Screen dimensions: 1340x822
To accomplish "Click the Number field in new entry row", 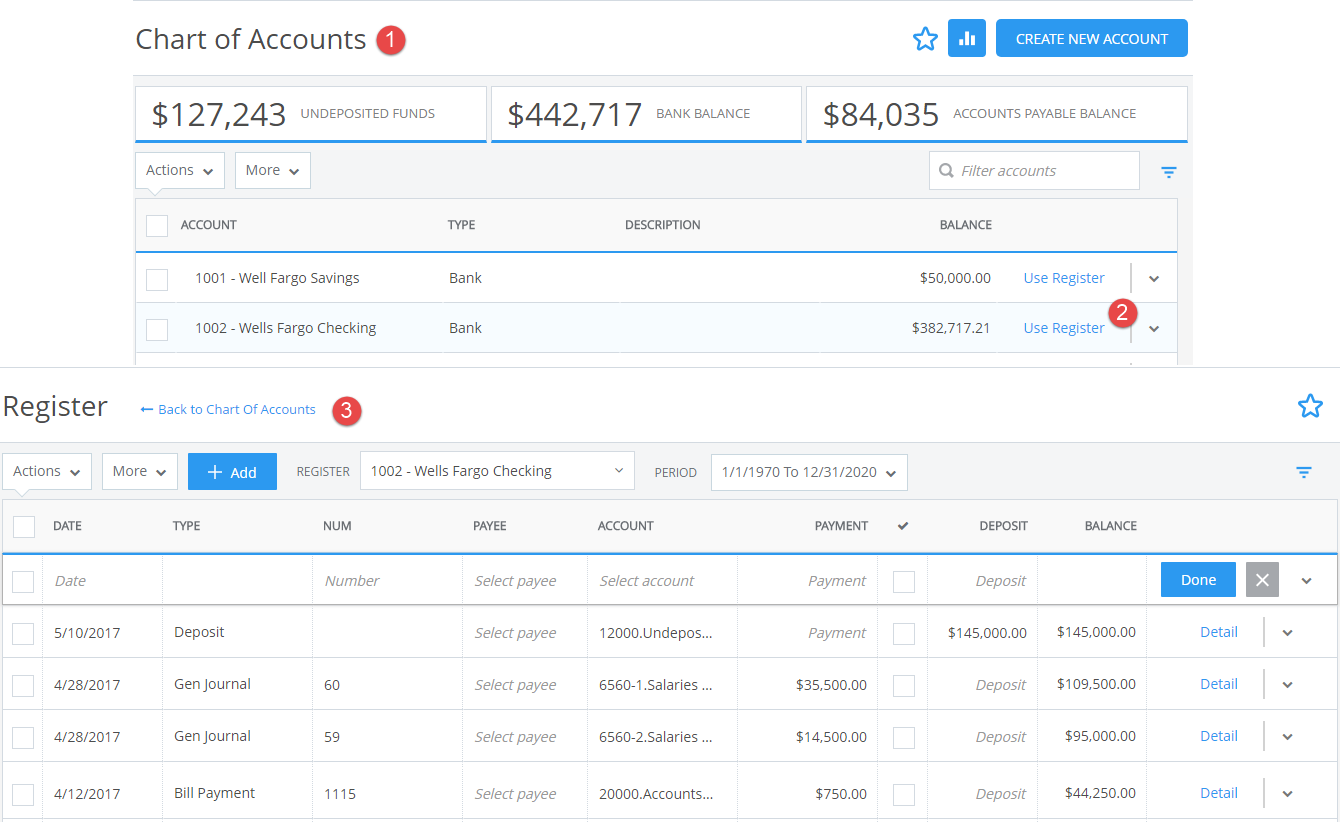I will coord(387,580).
